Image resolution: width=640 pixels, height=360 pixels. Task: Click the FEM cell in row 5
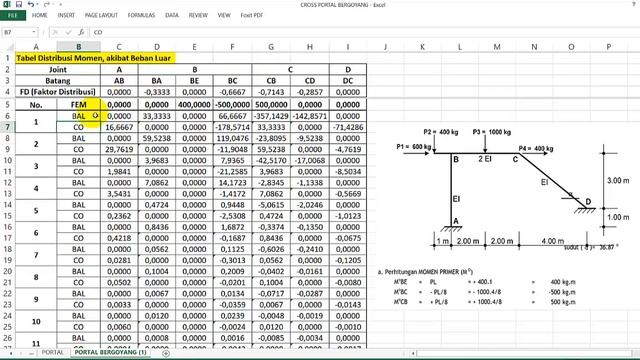(x=78, y=104)
